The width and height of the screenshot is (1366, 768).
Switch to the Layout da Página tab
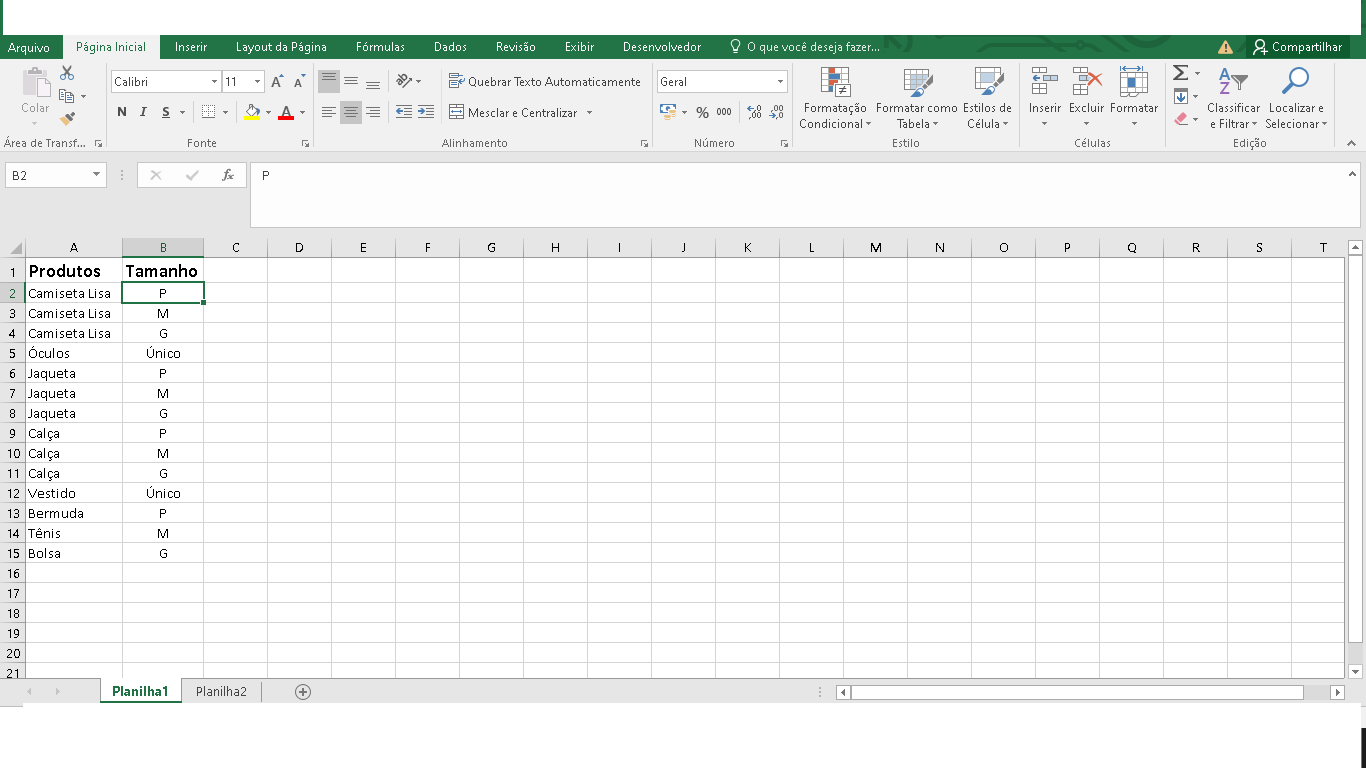point(281,47)
